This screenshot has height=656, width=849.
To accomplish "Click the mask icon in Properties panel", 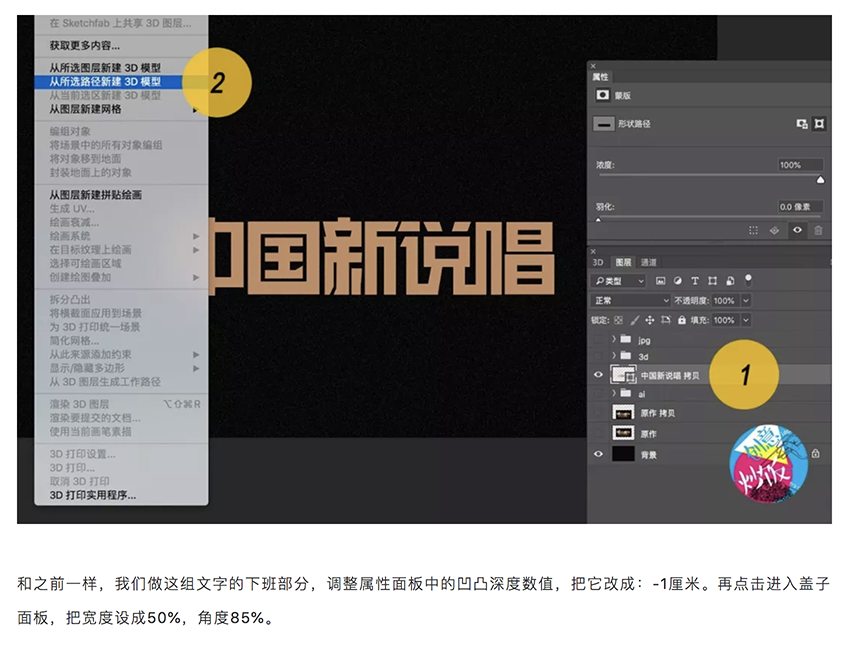I will pyautogui.click(x=602, y=95).
